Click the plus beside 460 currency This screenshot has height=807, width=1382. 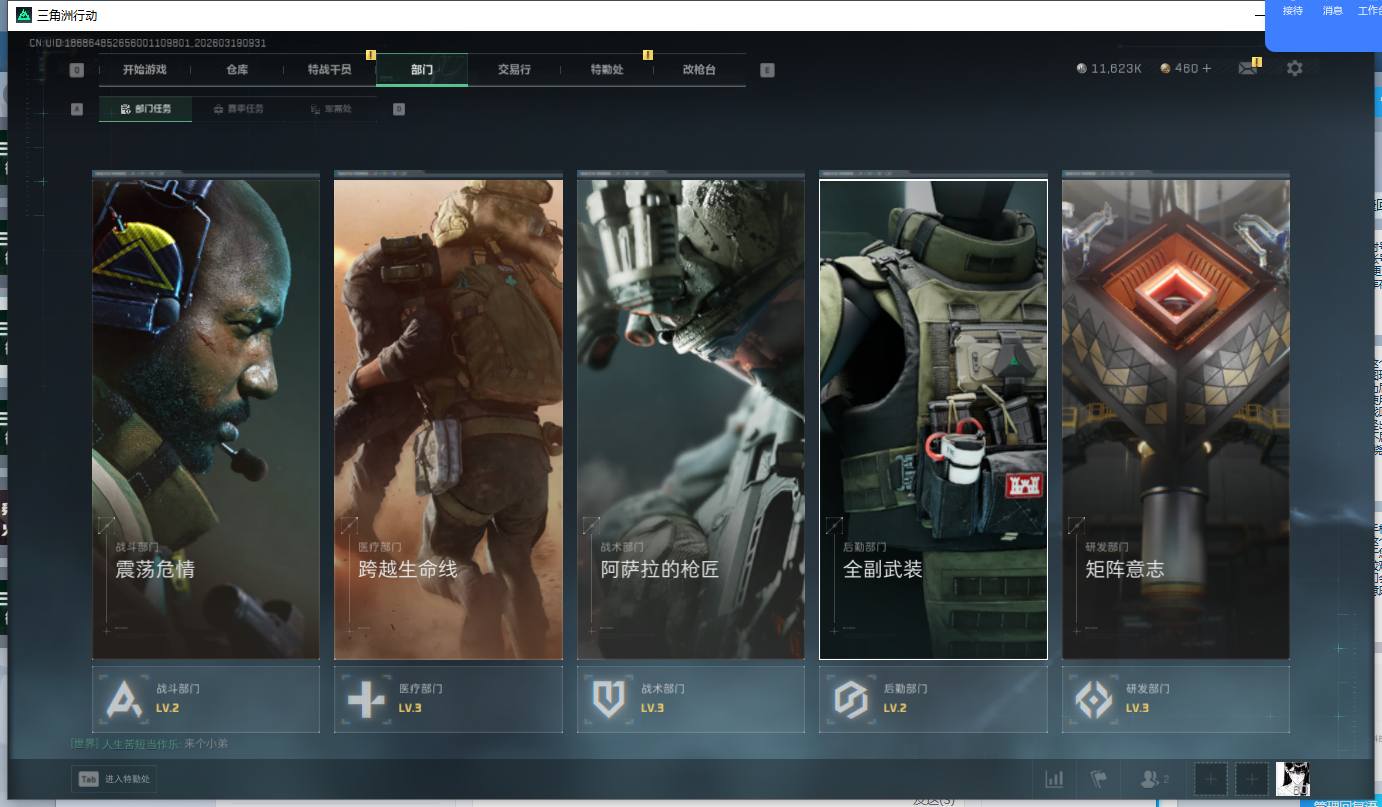coord(1206,69)
